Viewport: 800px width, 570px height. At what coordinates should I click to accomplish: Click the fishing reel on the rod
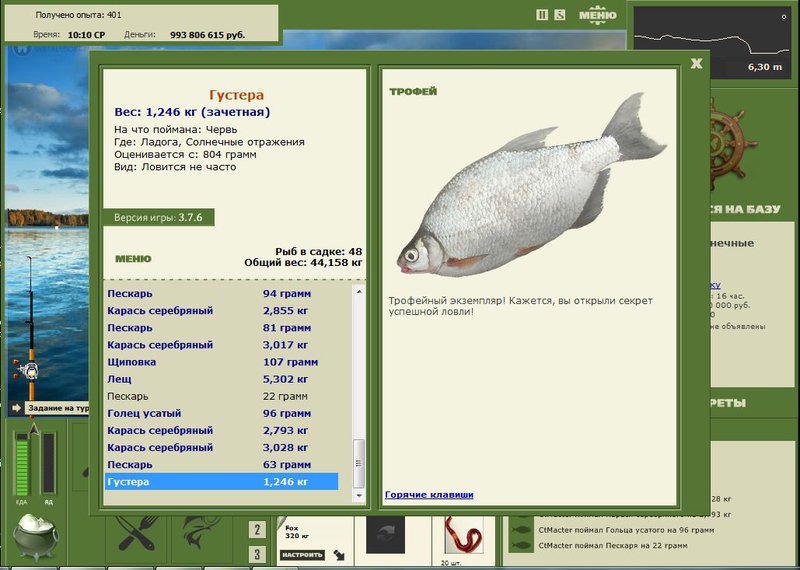28,369
